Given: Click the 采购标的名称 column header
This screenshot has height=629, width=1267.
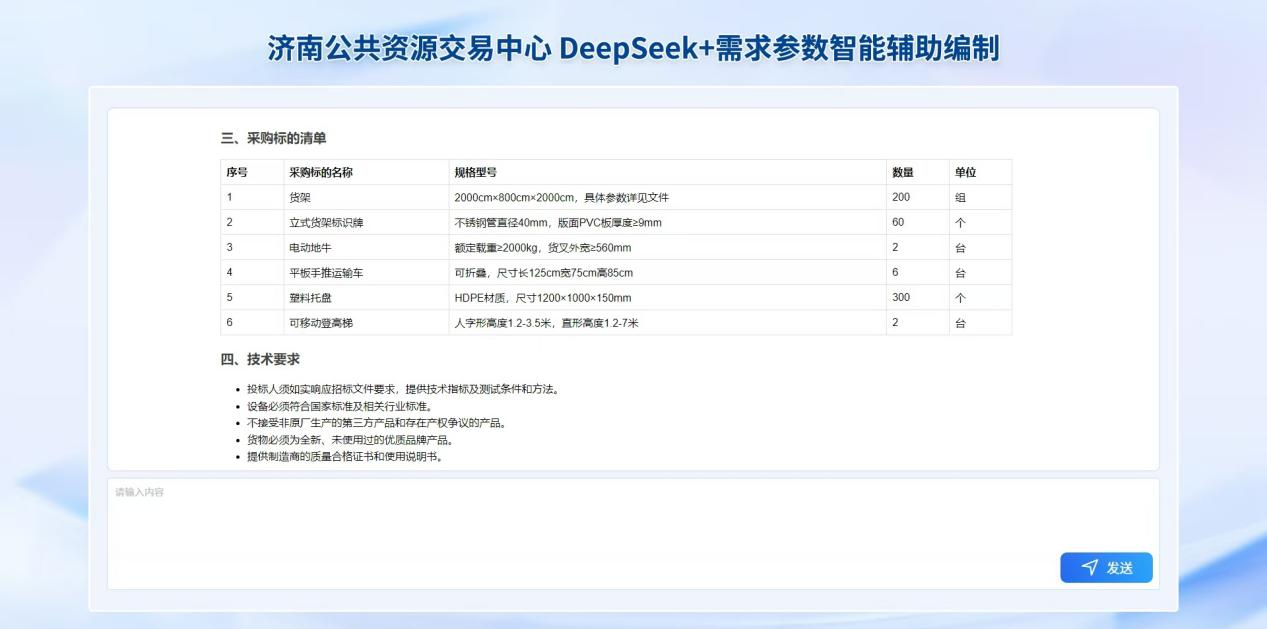Looking at the screenshot, I should pyautogui.click(x=321, y=172).
